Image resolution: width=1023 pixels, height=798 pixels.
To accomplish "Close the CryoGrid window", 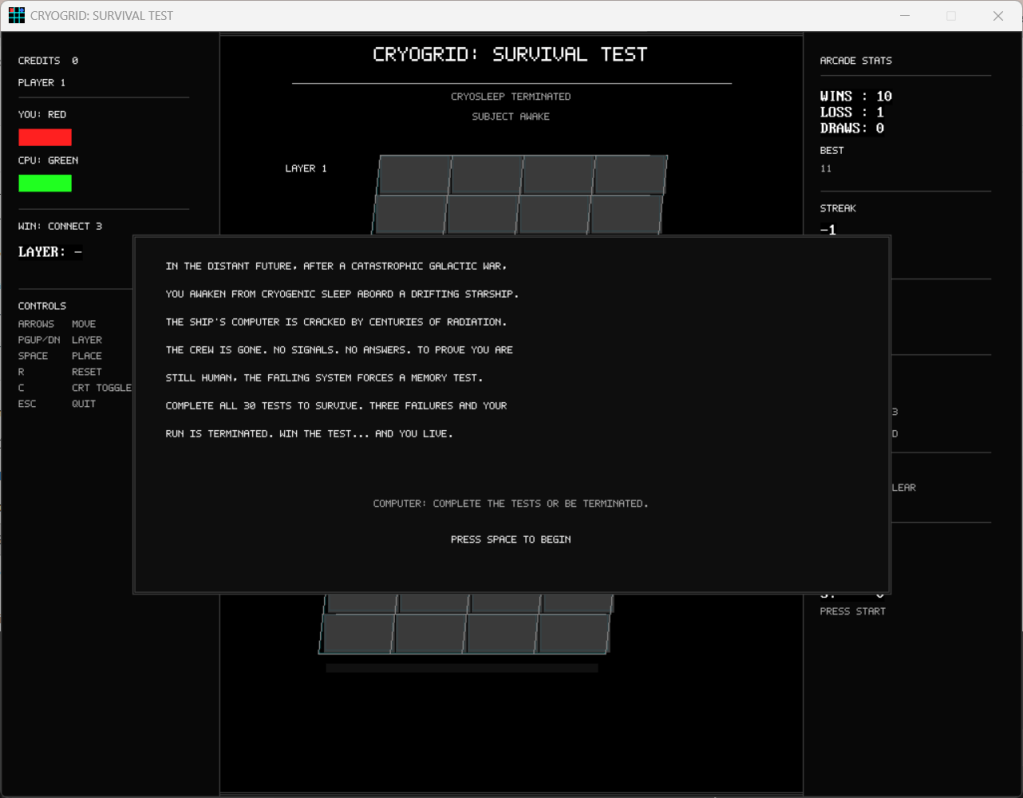I will [x=998, y=16].
